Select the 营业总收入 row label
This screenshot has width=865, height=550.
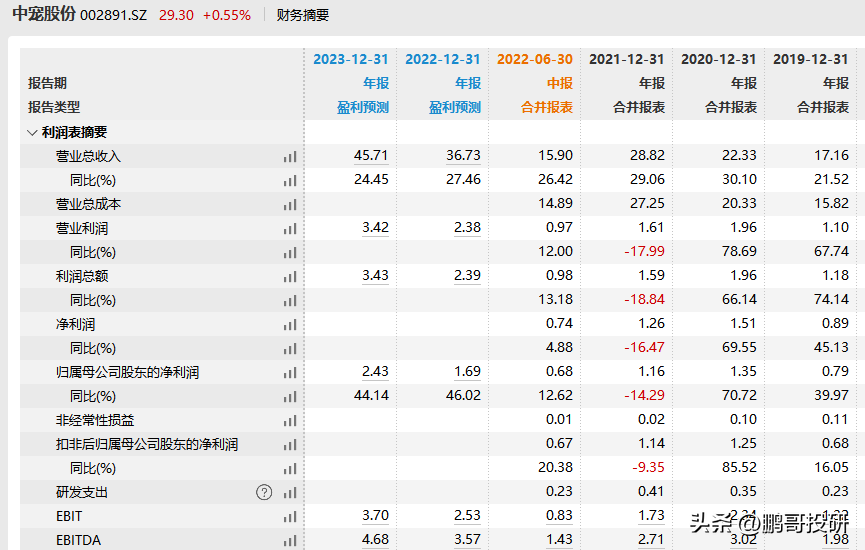[x=88, y=157]
